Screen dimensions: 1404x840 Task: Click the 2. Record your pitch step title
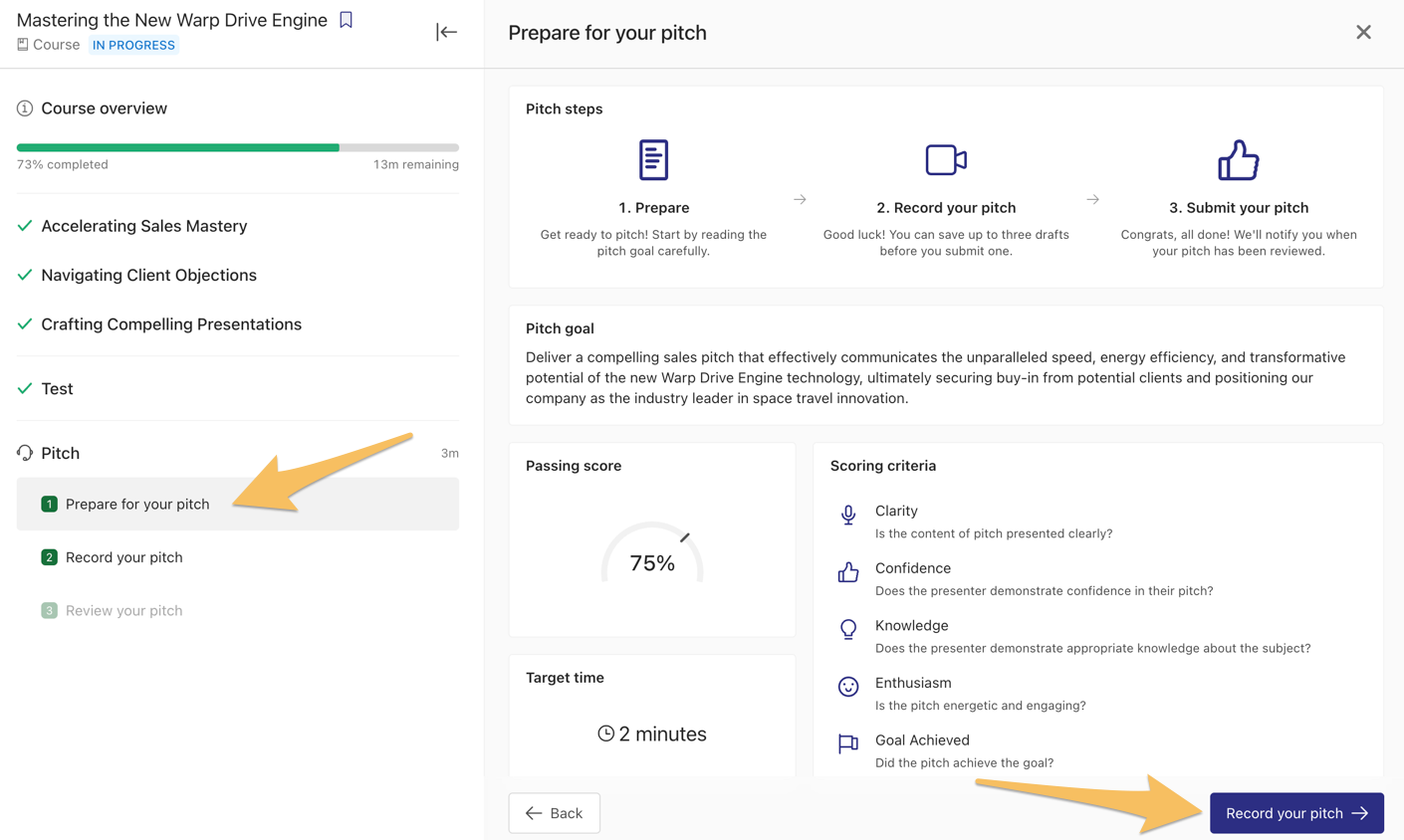[946, 208]
